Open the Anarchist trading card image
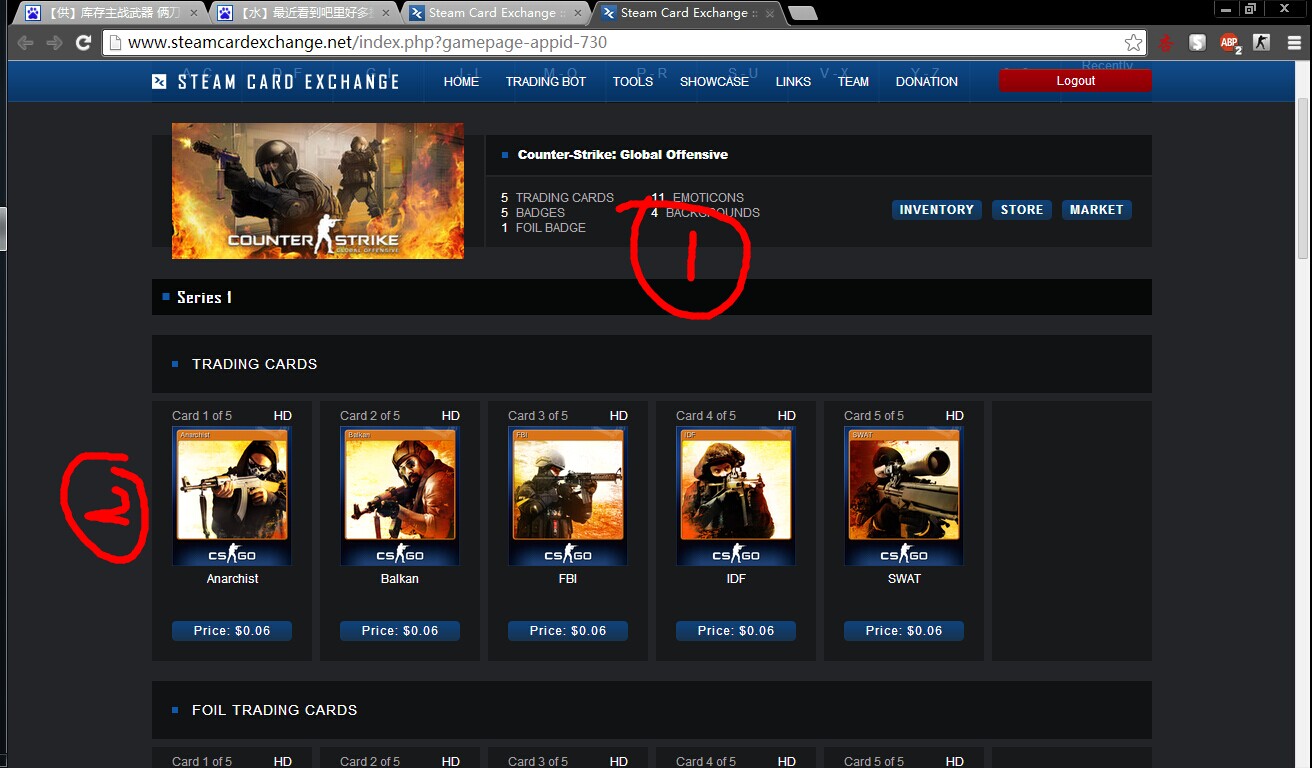1312x768 pixels. click(x=232, y=497)
